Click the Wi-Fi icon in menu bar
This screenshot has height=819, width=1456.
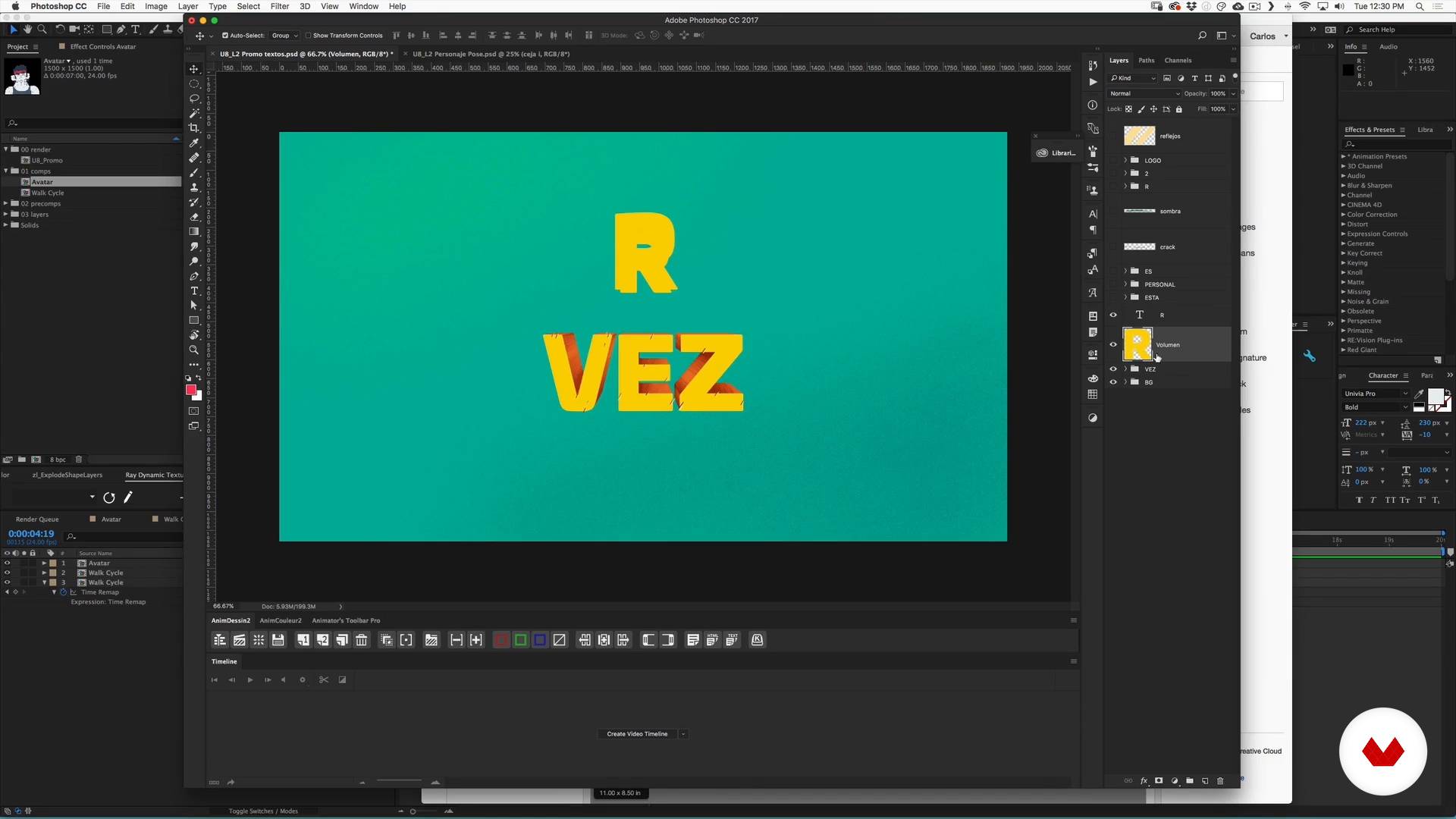coord(1305,6)
